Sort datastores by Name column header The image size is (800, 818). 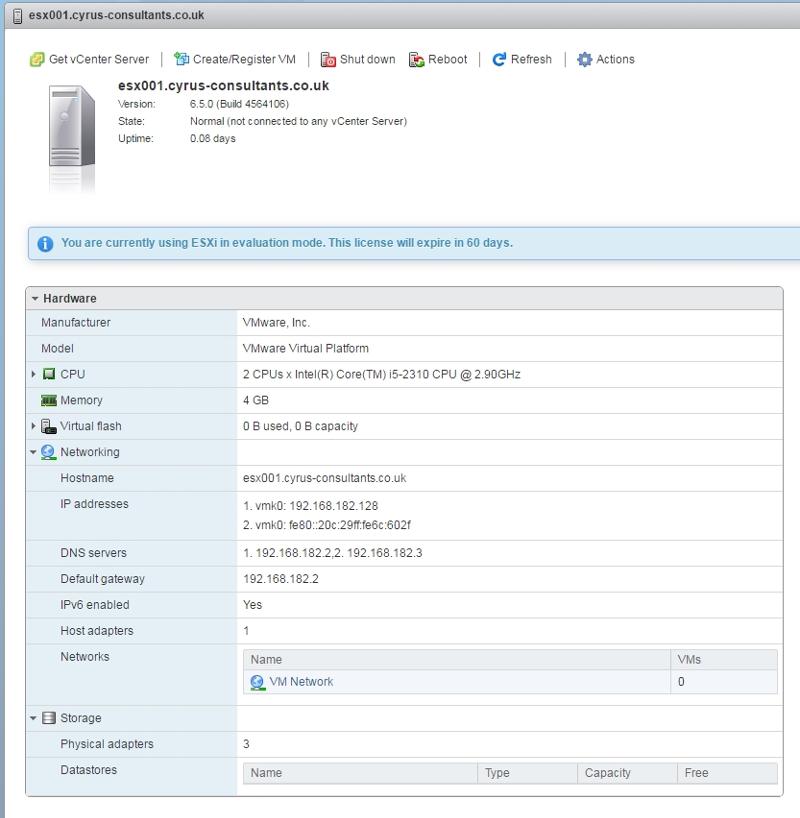click(x=360, y=773)
